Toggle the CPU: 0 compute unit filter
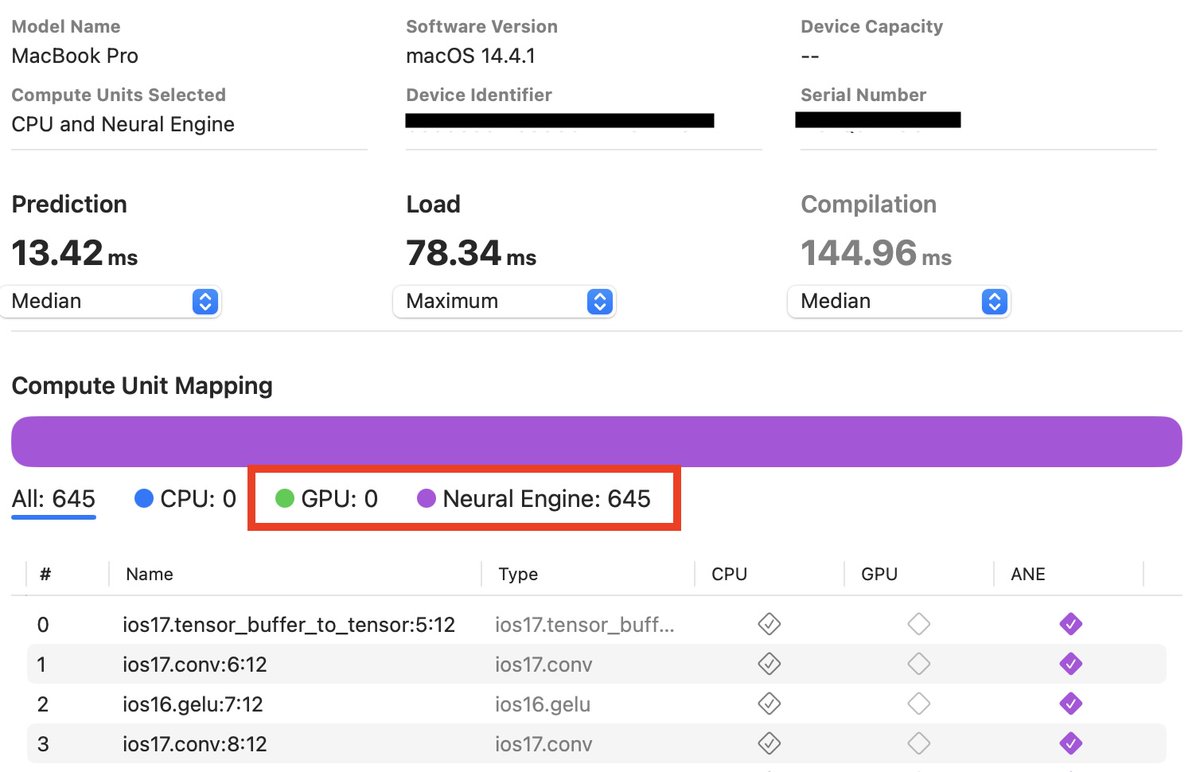The height and width of the screenshot is (772, 1200). 183,497
